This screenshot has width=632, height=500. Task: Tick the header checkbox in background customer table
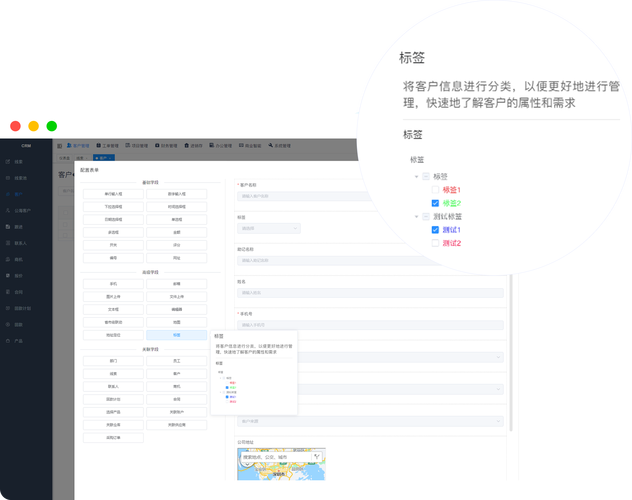[65, 213]
